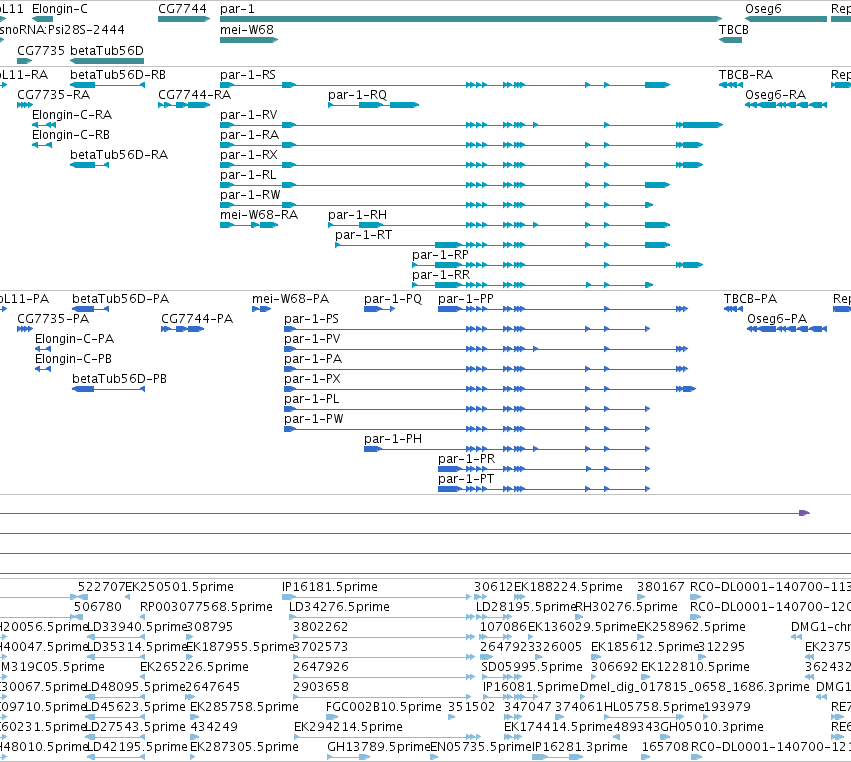Select the betaTub56D-RA transcript label
Screen dimensions: 851x762
119,155
